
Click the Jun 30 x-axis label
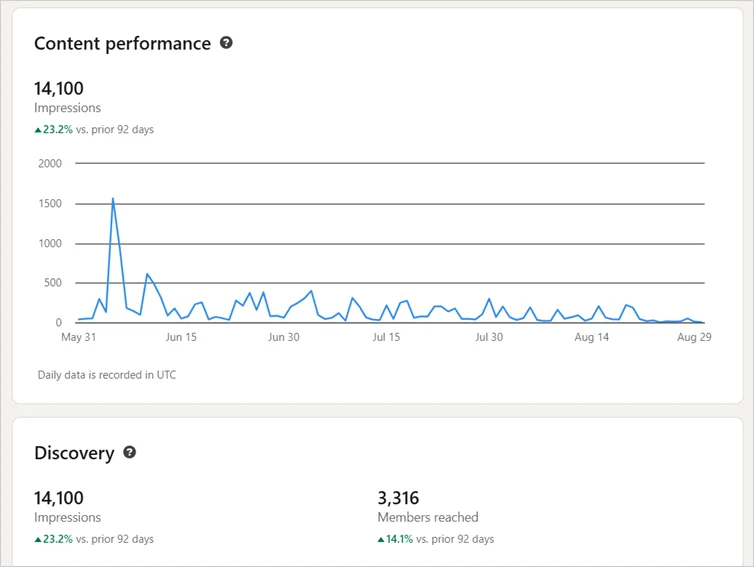pos(284,337)
